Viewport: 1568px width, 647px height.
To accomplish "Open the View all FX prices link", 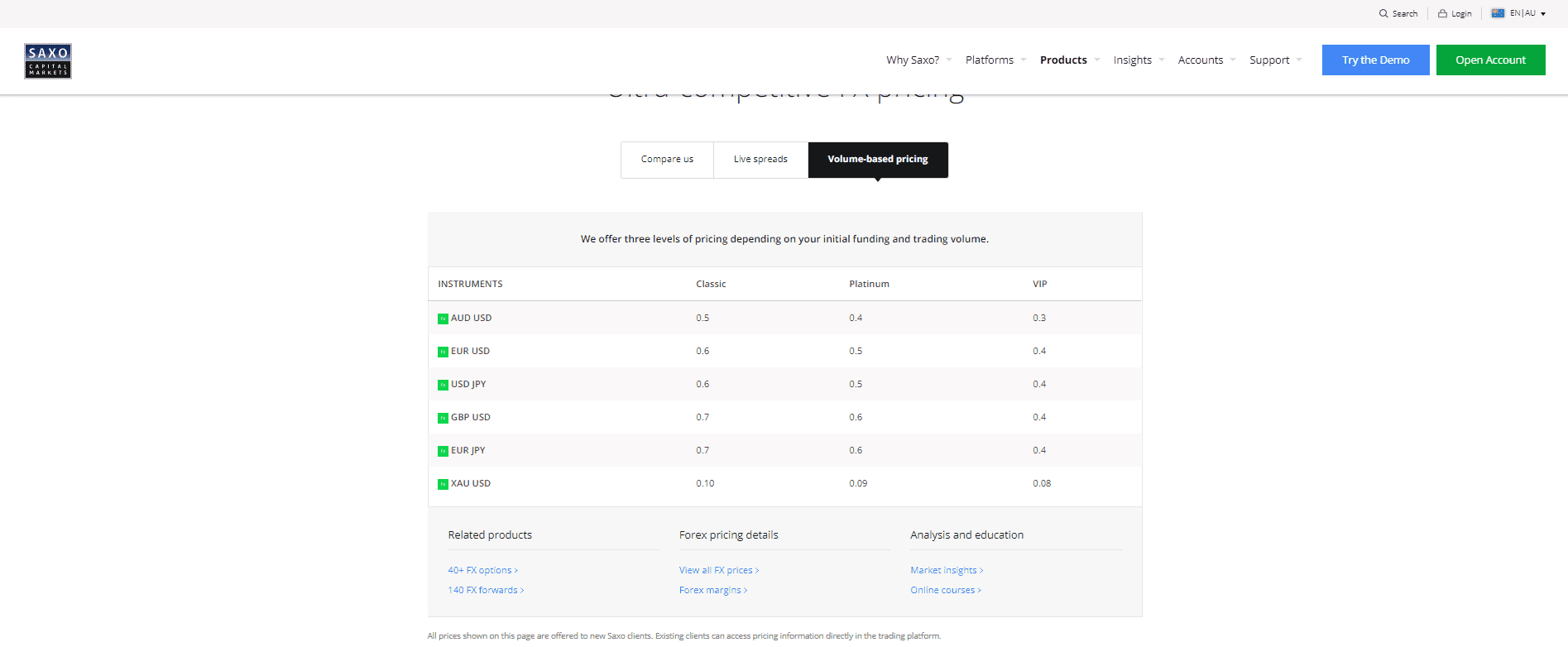I will click(717, 570).
